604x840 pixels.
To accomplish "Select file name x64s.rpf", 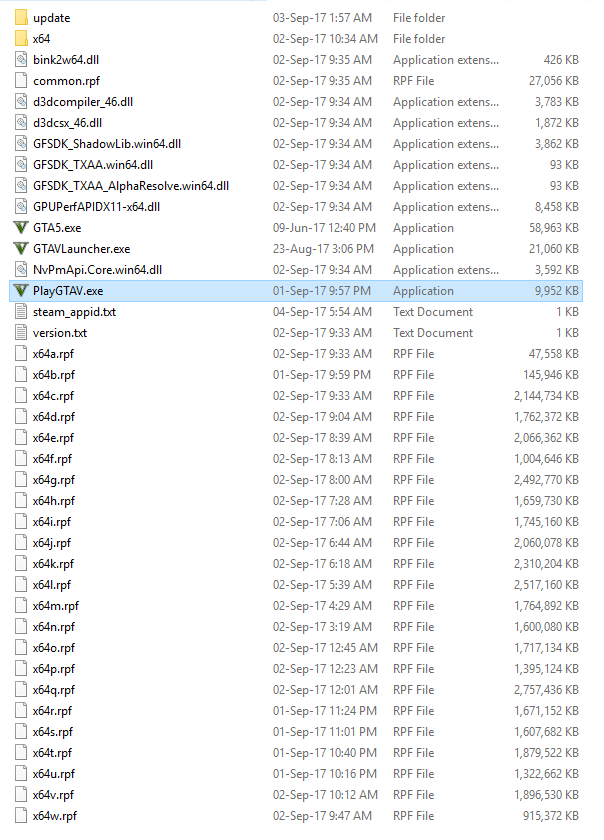I will point(53,732).
